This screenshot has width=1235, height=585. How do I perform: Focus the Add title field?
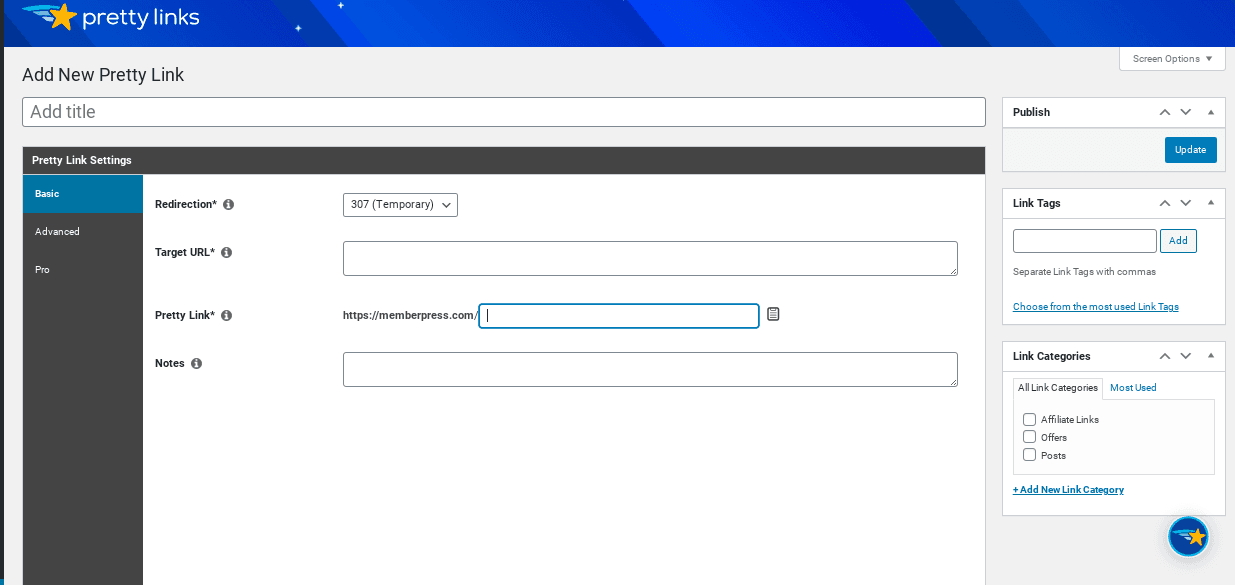tap(504, 112)
